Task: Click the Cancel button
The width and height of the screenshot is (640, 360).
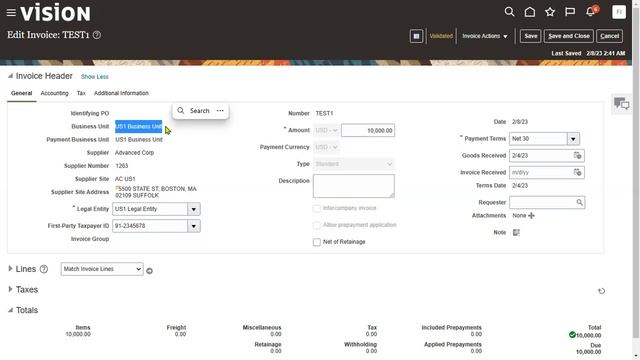Action: (609, 36)
